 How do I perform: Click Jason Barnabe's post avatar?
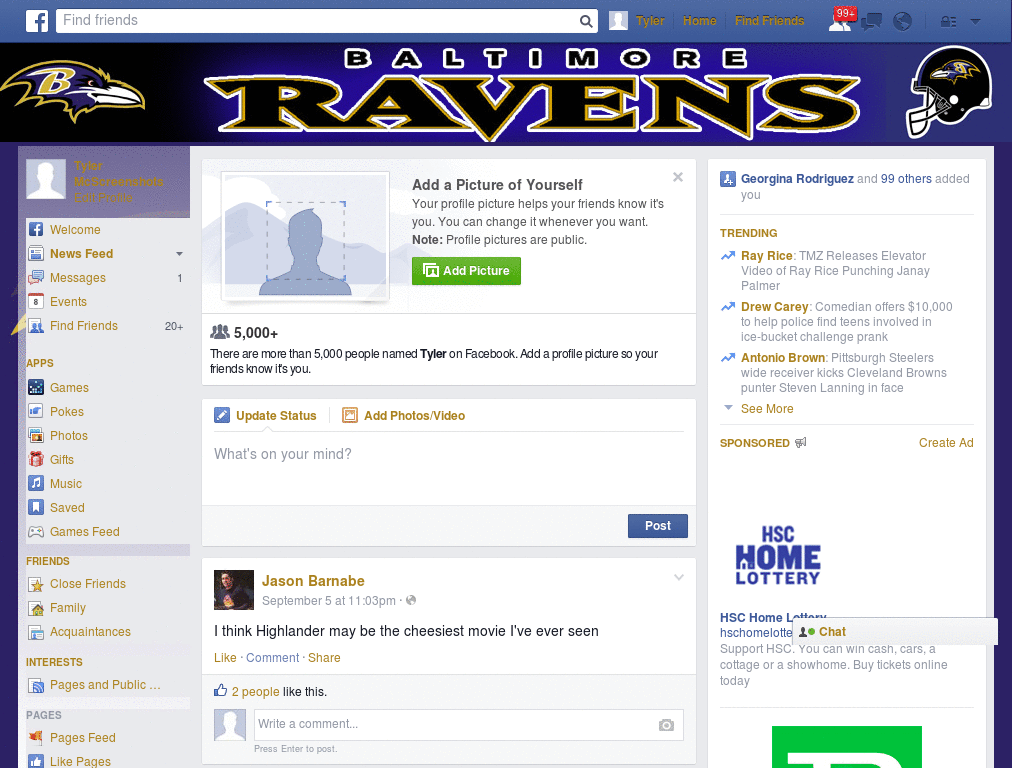234,590
